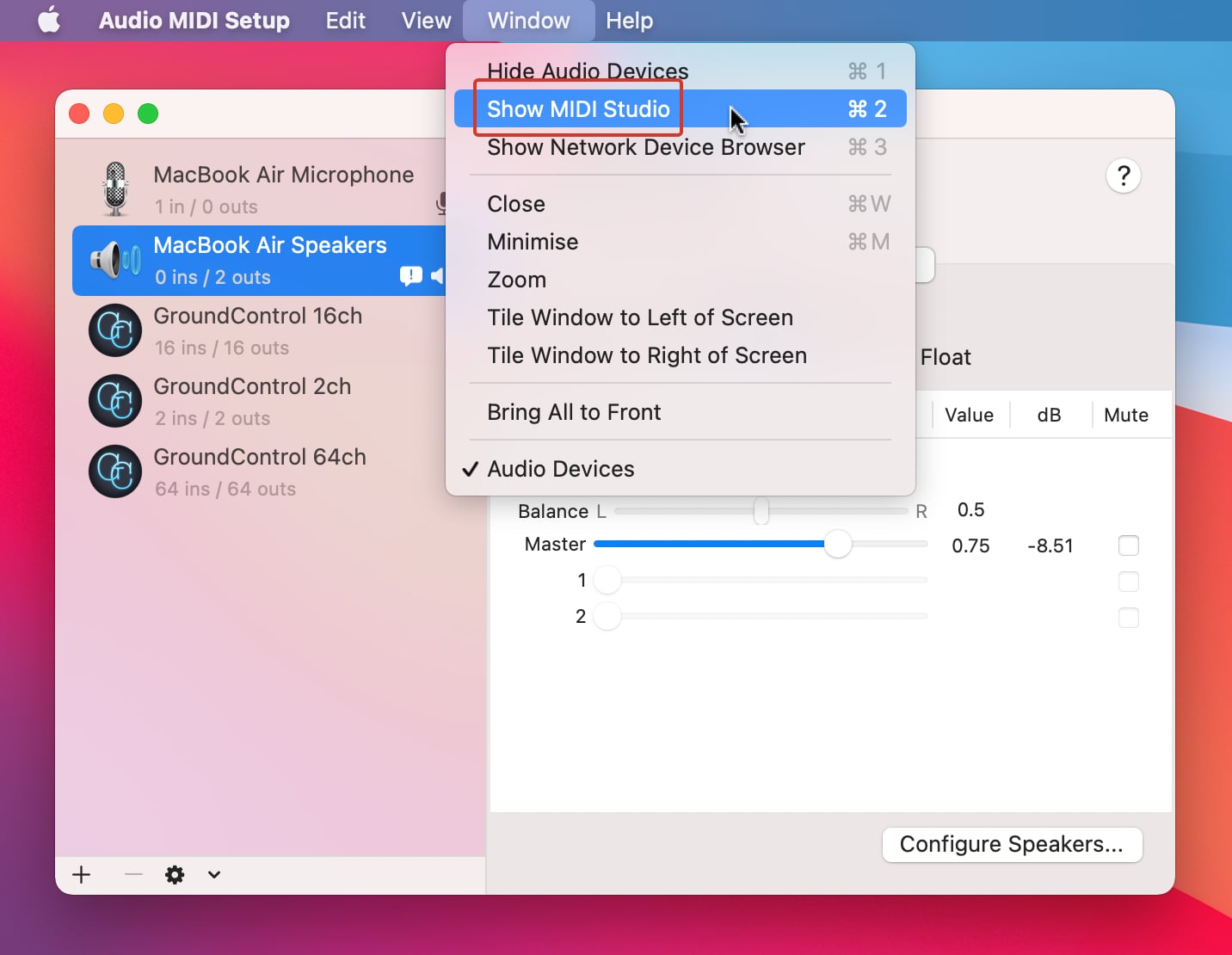Viewport: 1232px width, 955px height.
Task: Choose Show Network Device Browser
Action: coord(681,146)
